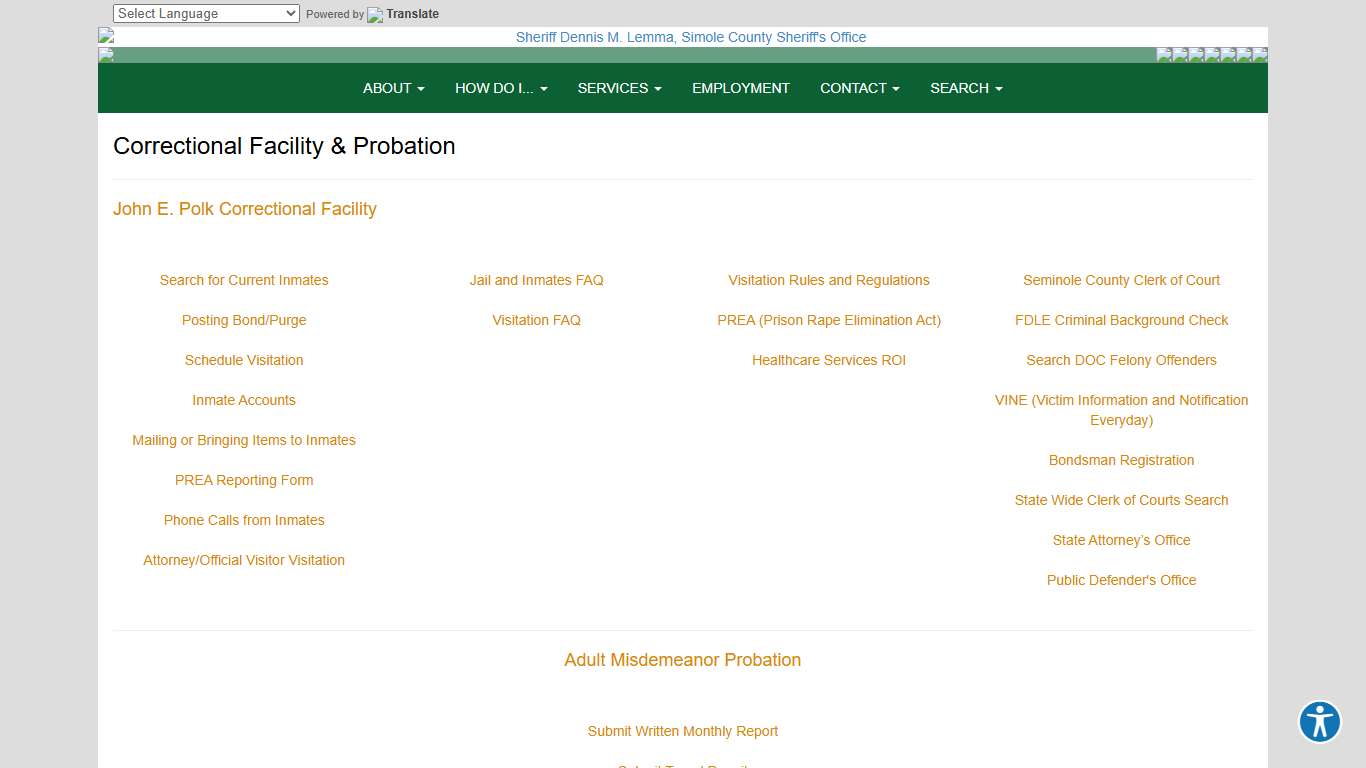Screen dimensions: 1366x768
Task: Click Bondsman Registration link
Action: click(x=1121, y=460)
